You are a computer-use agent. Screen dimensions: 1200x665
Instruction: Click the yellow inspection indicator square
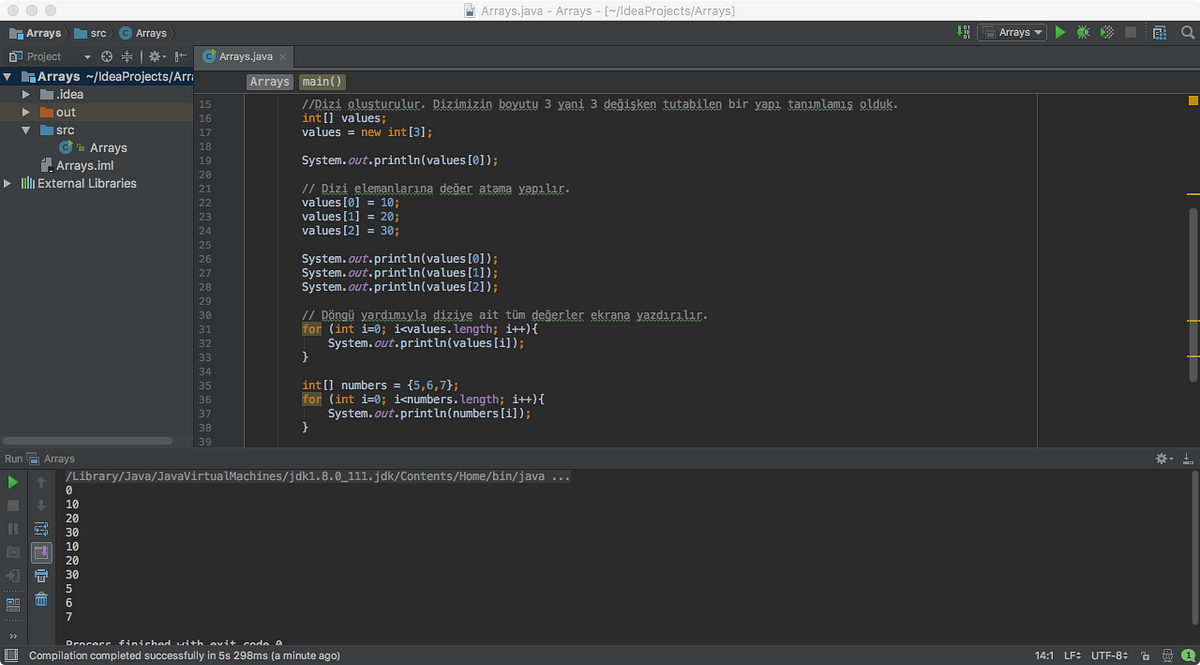1193,101
